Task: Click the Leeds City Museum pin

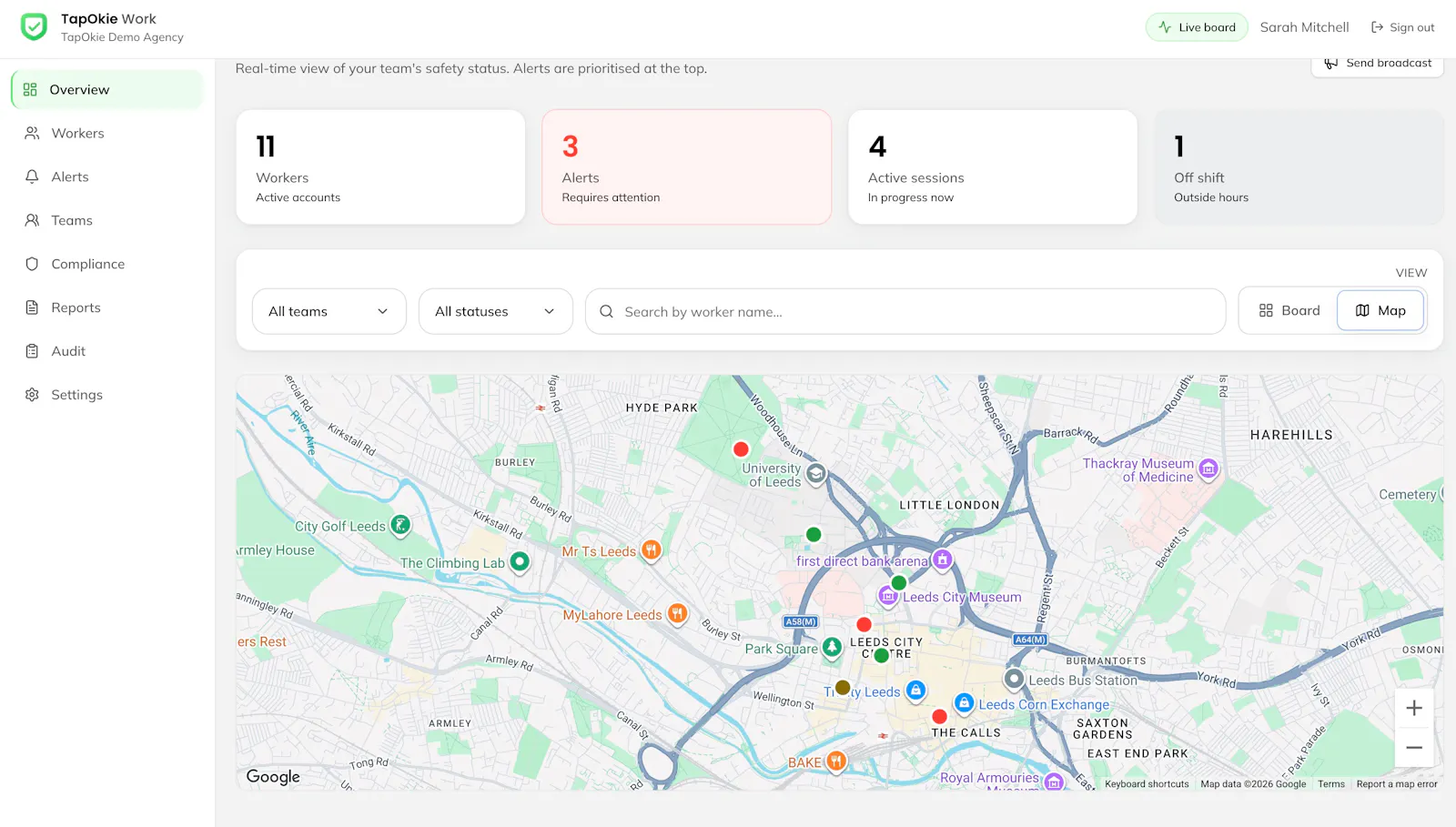Action: click(x=888, y=596)
